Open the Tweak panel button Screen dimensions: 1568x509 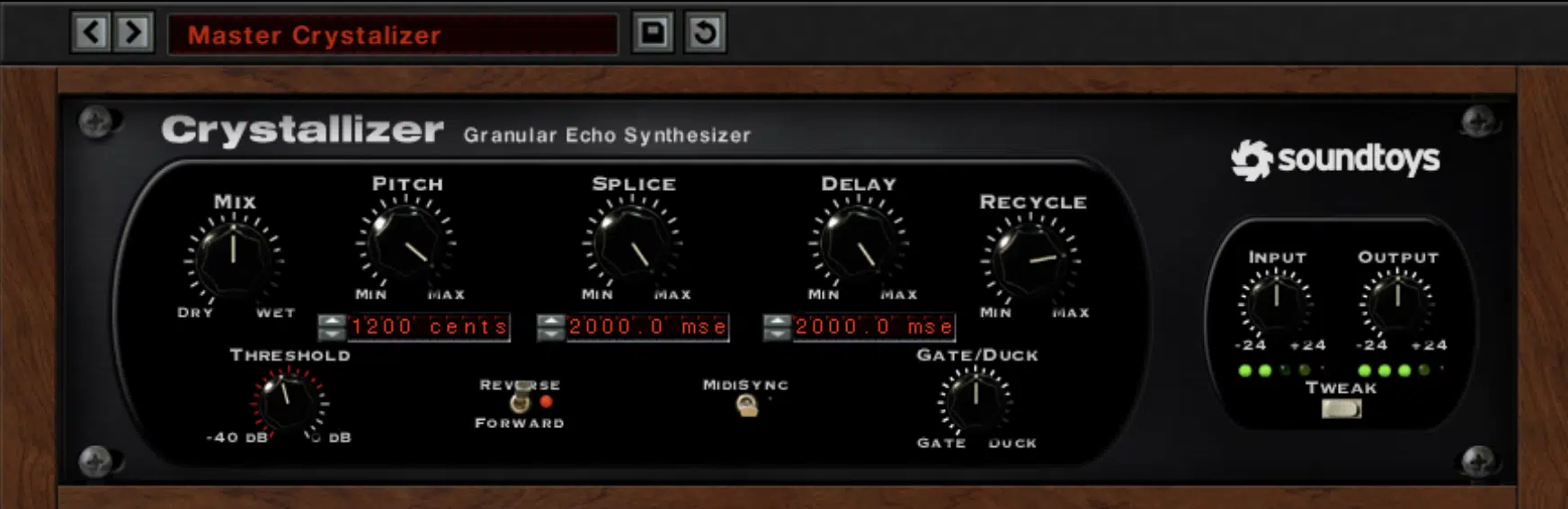pos(1341,409)
